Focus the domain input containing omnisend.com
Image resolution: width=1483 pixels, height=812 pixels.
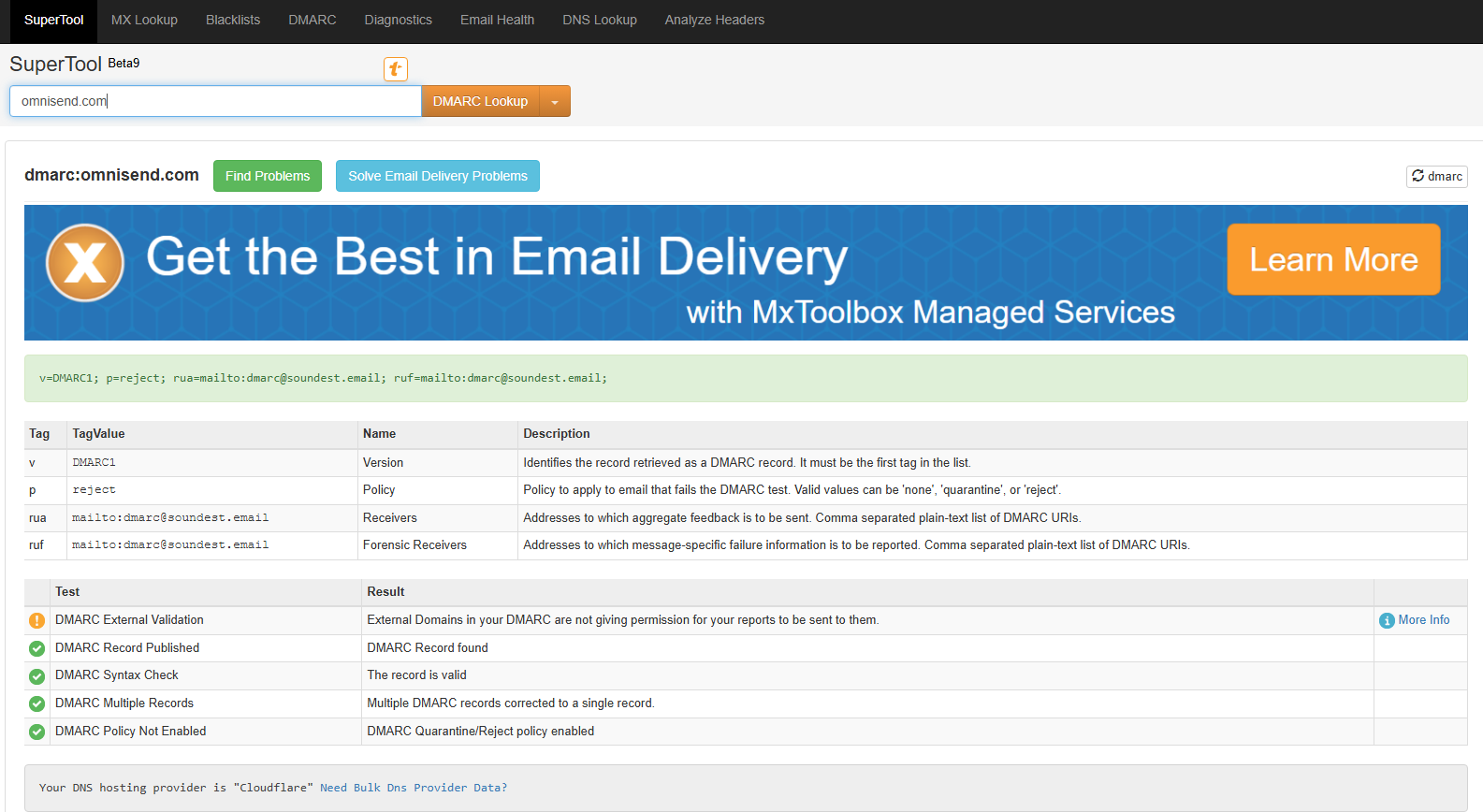click(215, 101)
